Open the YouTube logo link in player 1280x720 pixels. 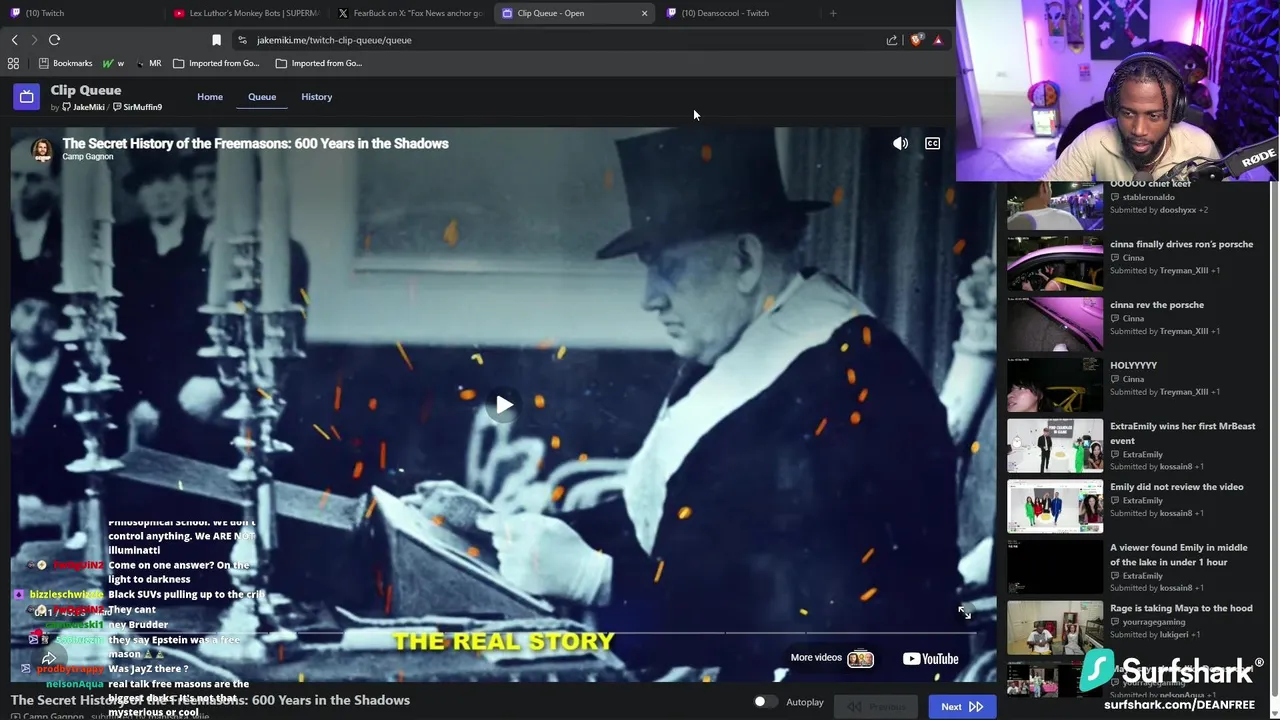tap(930, 658)
